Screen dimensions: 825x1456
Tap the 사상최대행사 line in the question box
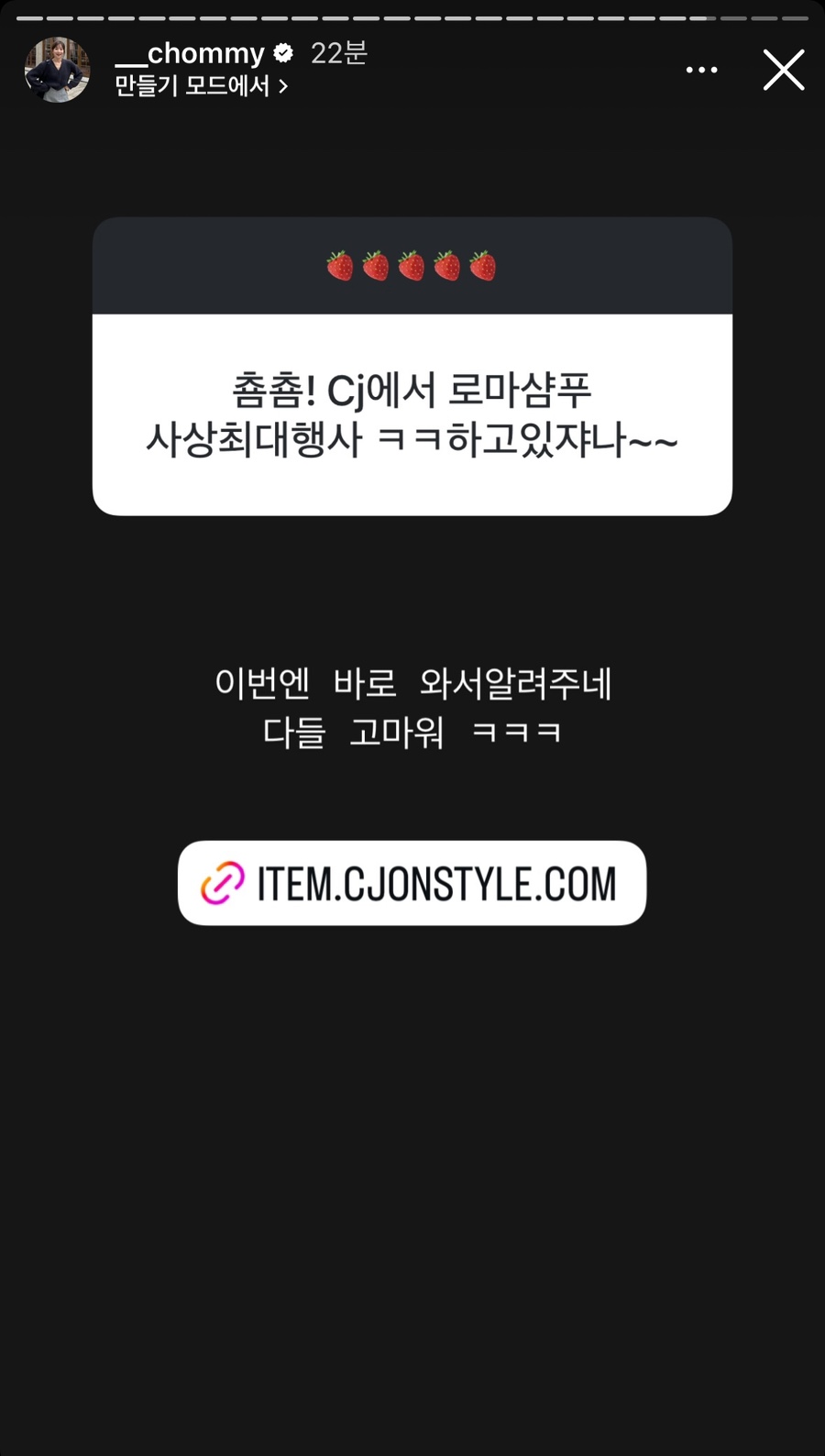412,440
